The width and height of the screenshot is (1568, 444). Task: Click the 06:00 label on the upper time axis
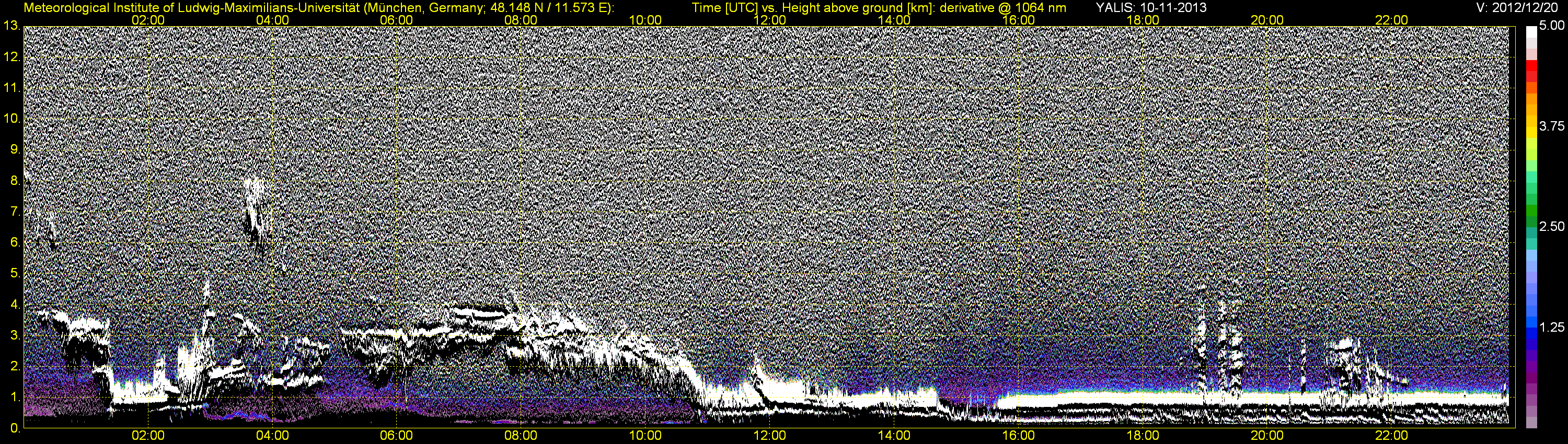coord(397,20)
